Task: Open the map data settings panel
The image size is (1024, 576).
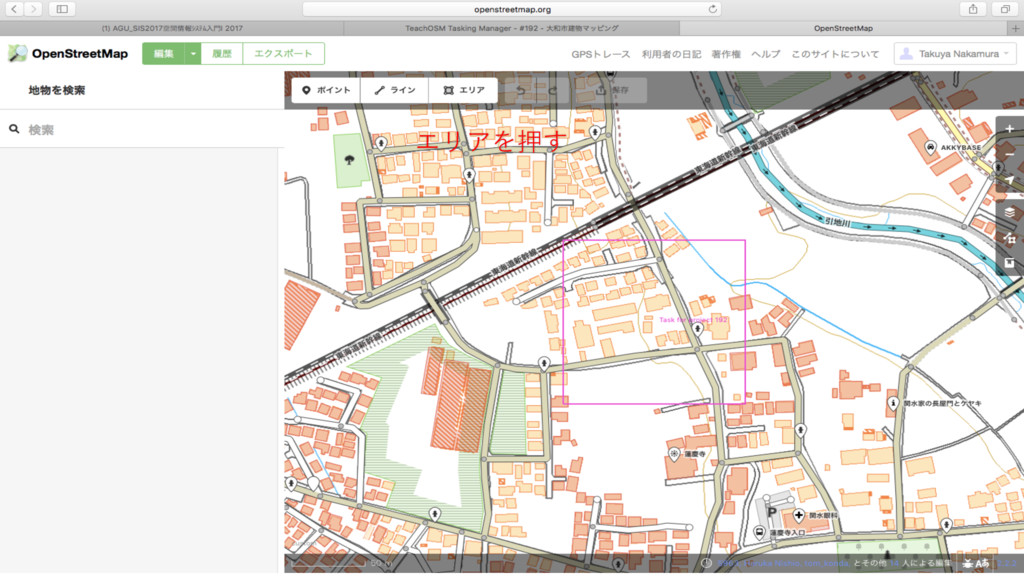Action: [1009, 239]
